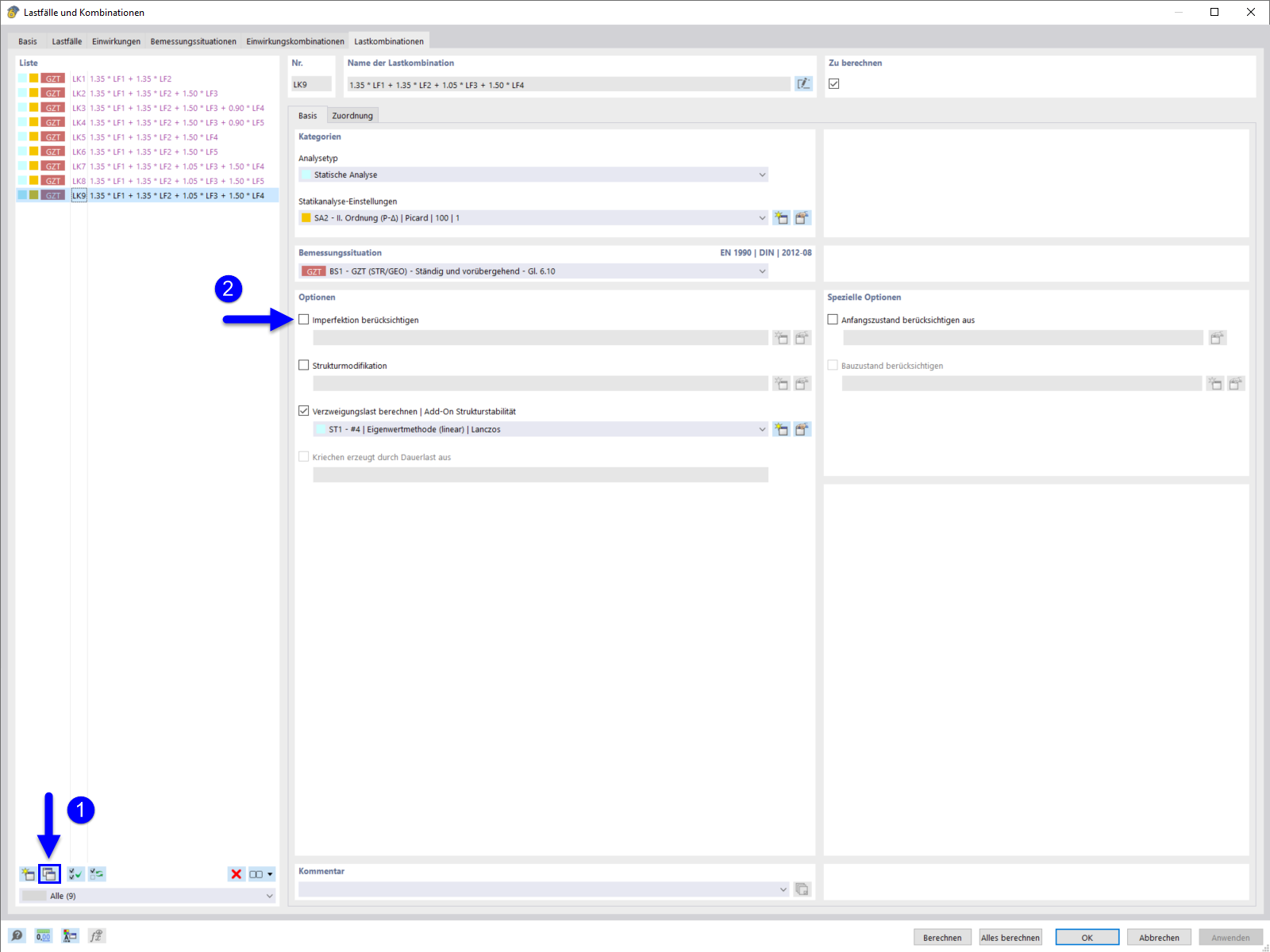The image size is (1270, 952).
Task: Open the Bemessungssituation dropdown
Action: click(761, 271)
